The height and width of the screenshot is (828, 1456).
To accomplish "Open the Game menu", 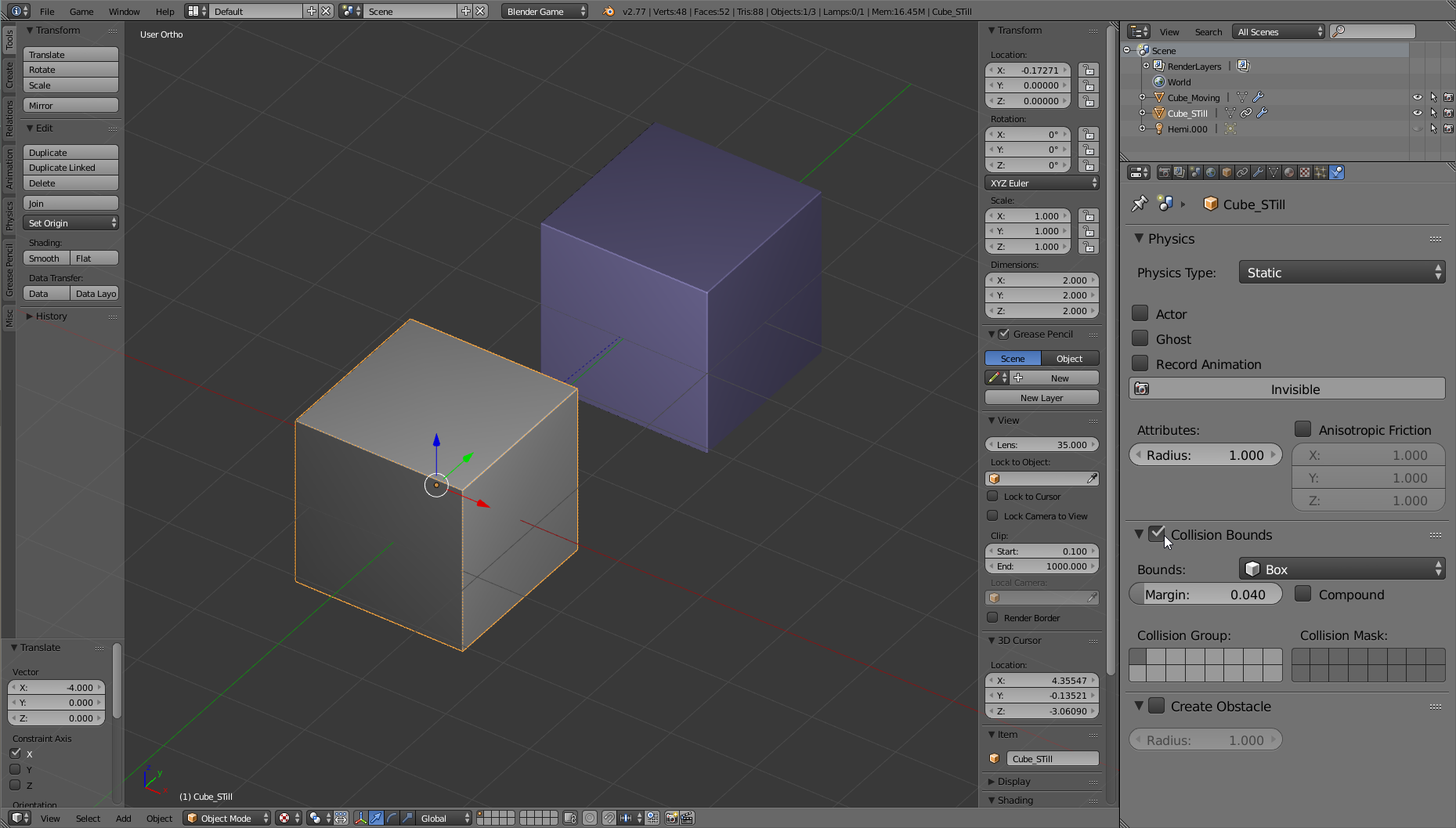I will (x=81, y=11).
